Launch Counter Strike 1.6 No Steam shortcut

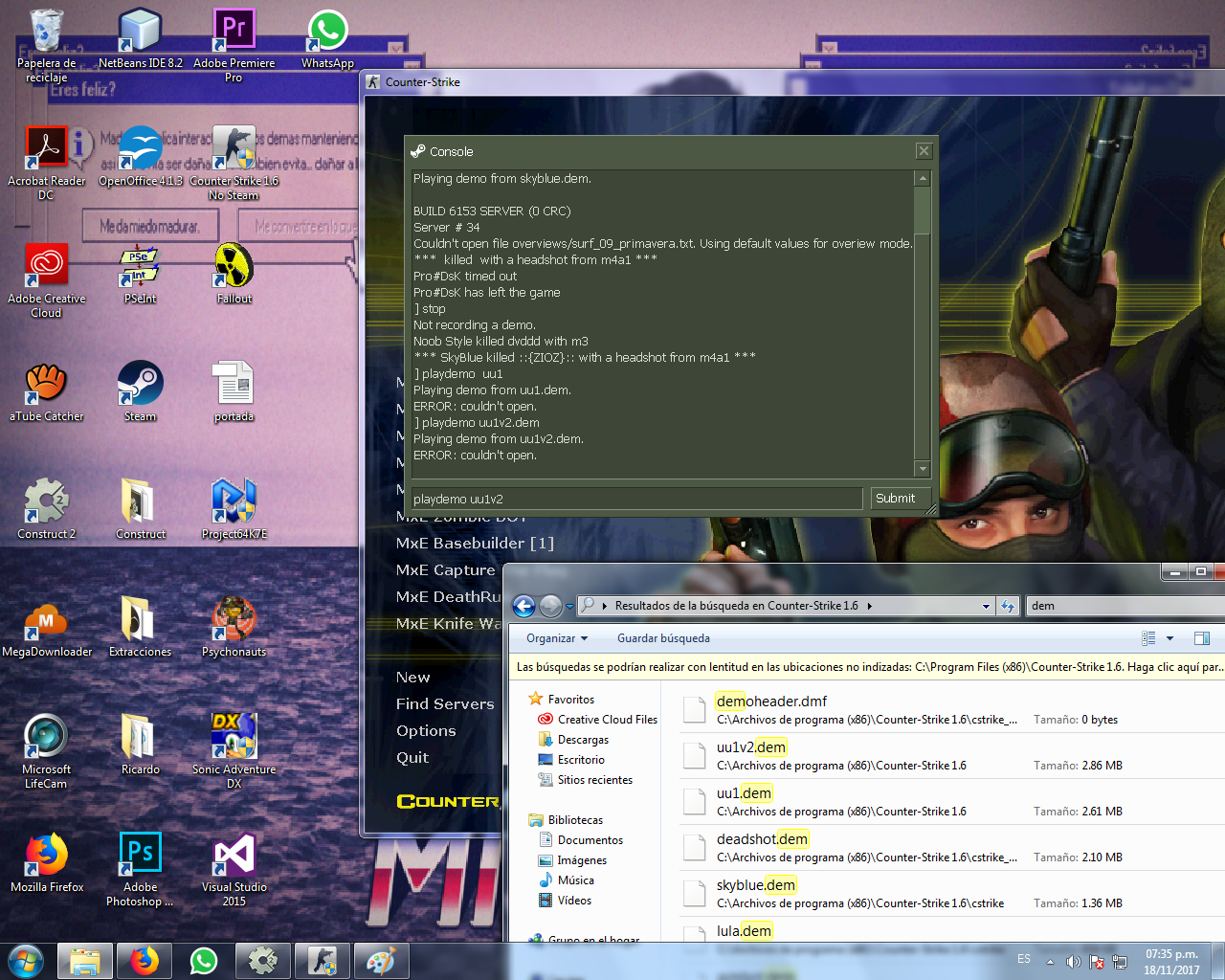[234, 164]
